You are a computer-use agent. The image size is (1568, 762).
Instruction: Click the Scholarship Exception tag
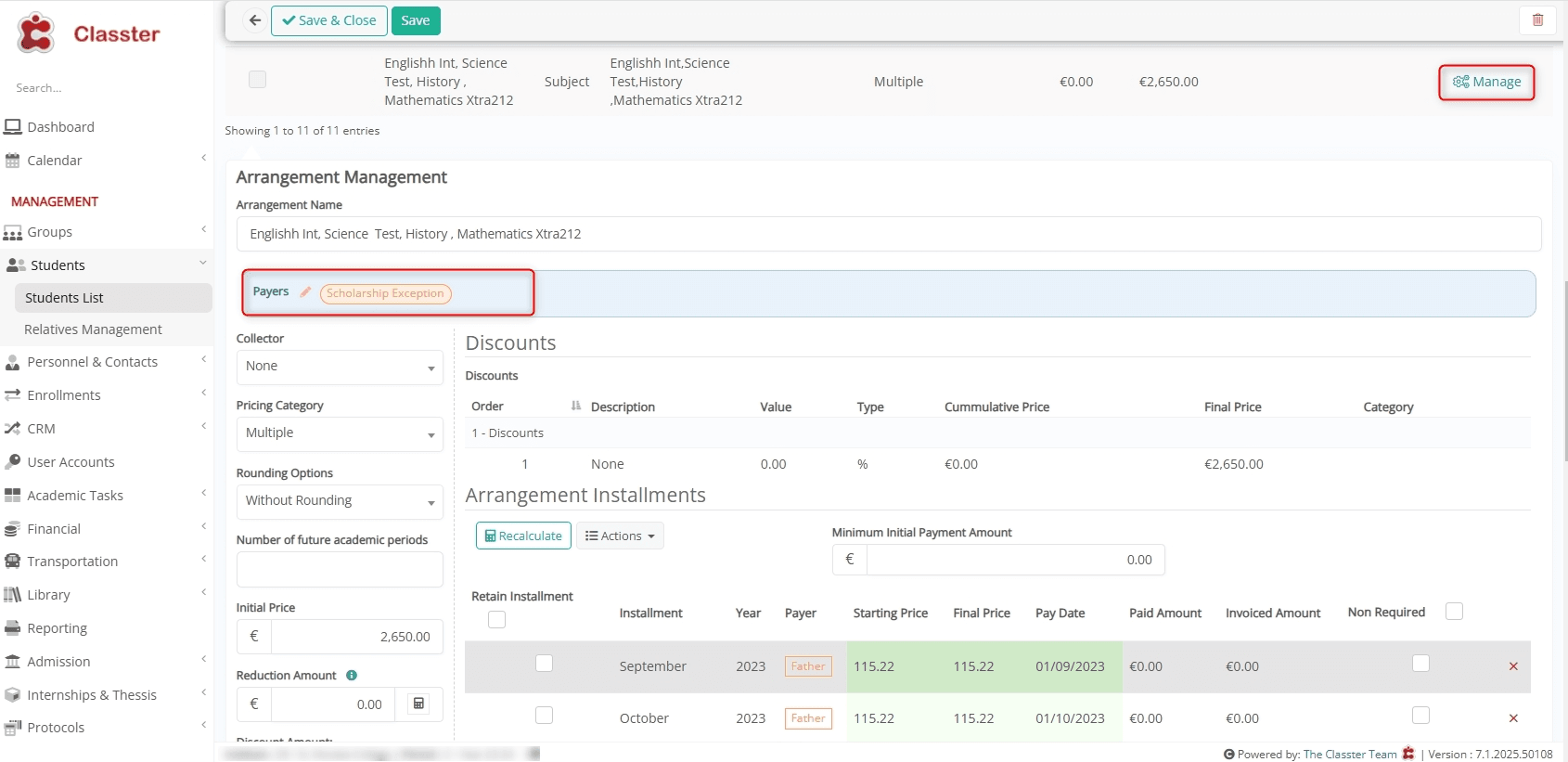coord(385,293)
